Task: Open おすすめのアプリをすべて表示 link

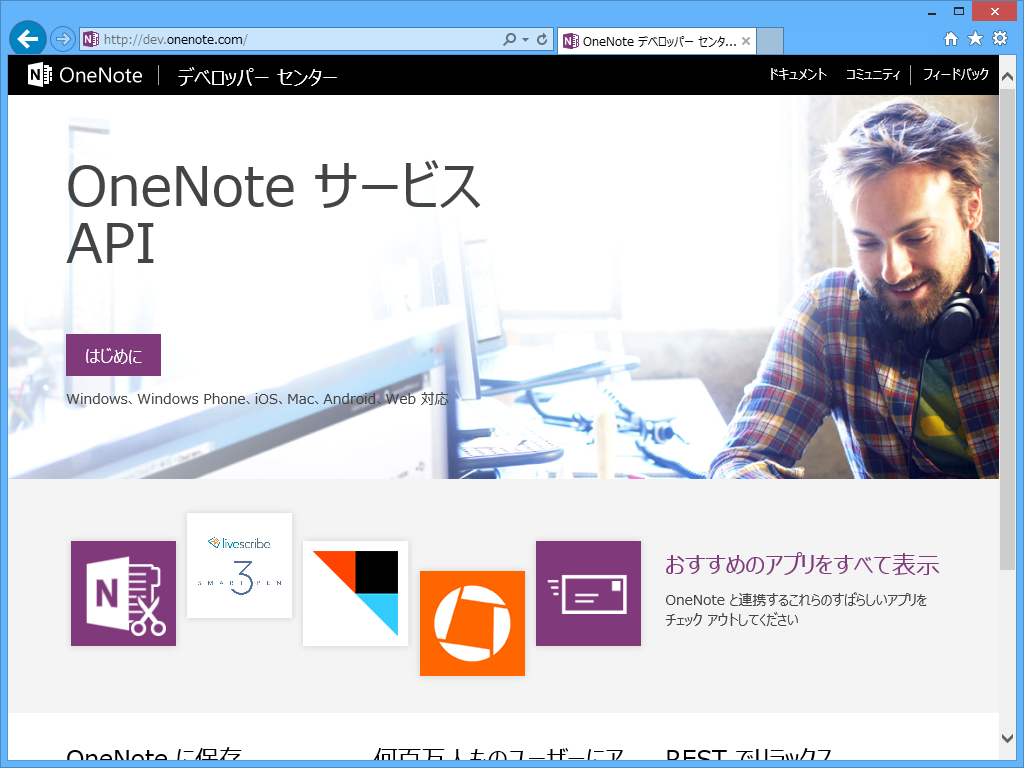Action: tap(802, 565)
